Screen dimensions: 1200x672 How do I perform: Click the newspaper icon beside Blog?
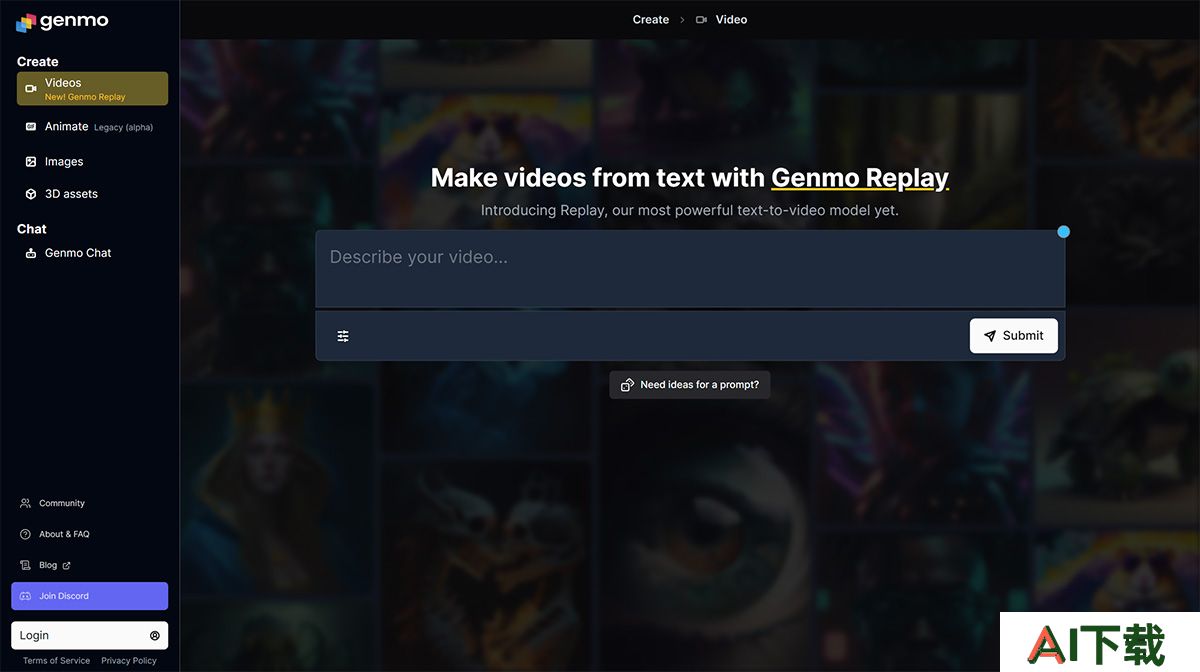[26, 565]
